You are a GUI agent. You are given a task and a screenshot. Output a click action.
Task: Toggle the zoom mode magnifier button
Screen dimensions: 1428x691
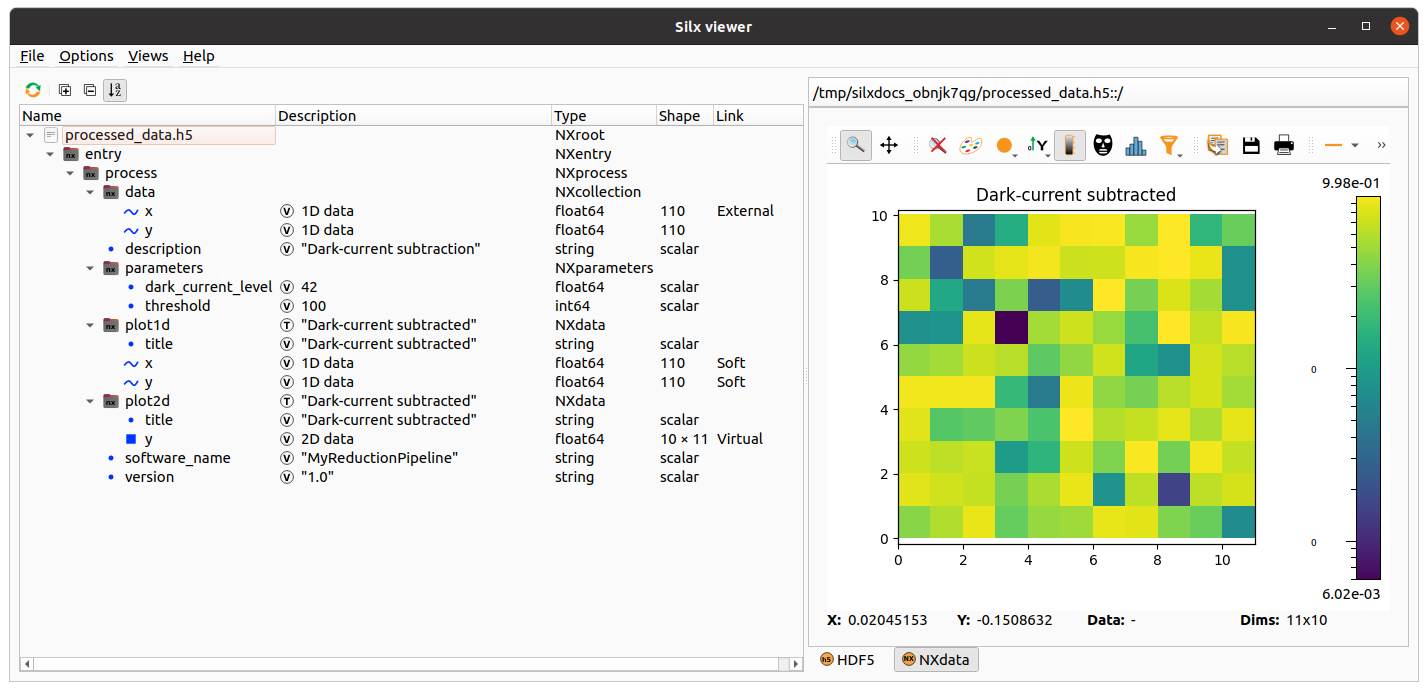855,146
